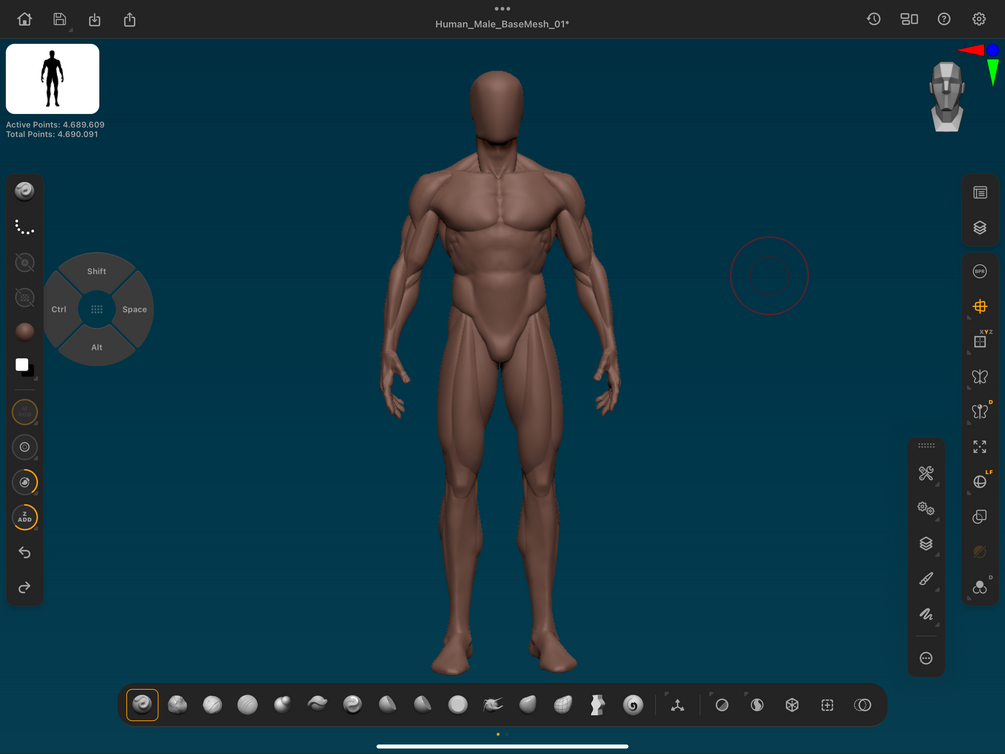Open the Tool panel list icon on the right
The height and width of the screenshot is (754, 1005).
coord(980,192)
